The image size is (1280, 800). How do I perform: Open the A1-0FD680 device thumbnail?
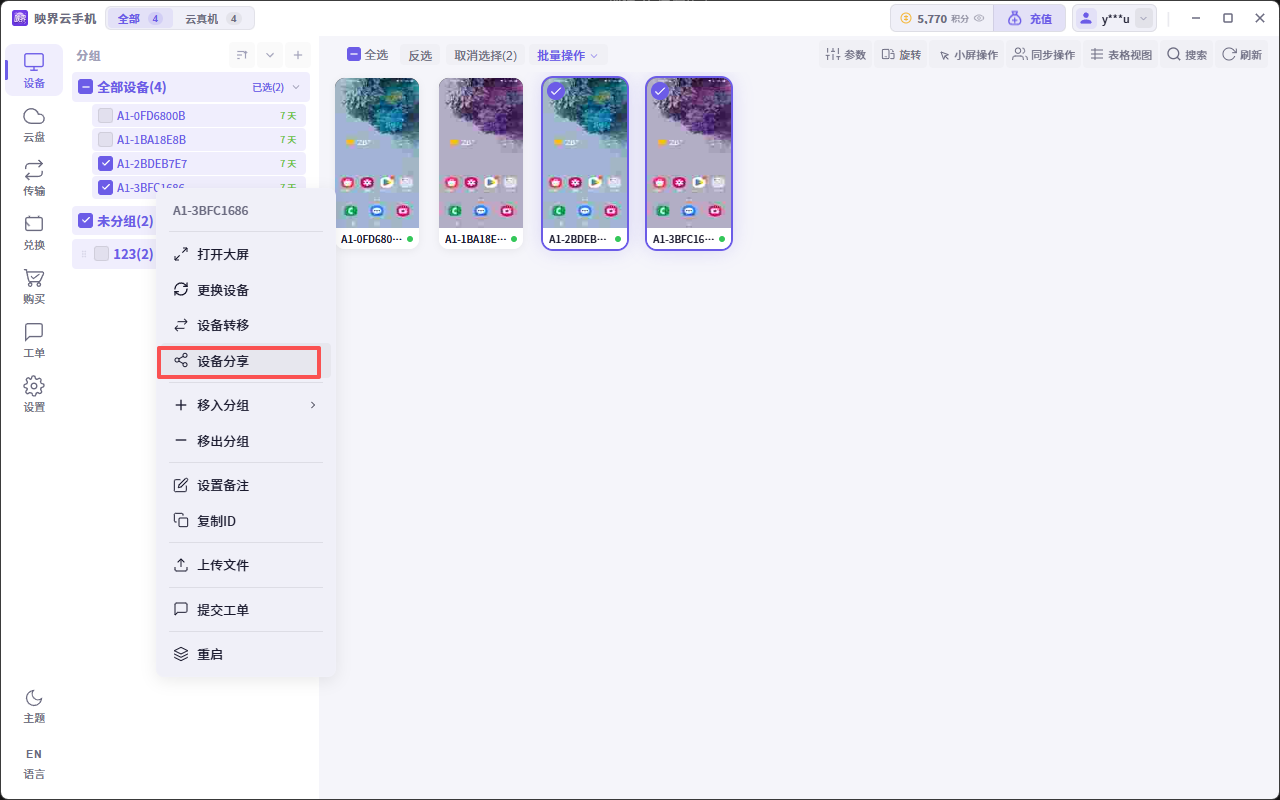coord(377,163)
